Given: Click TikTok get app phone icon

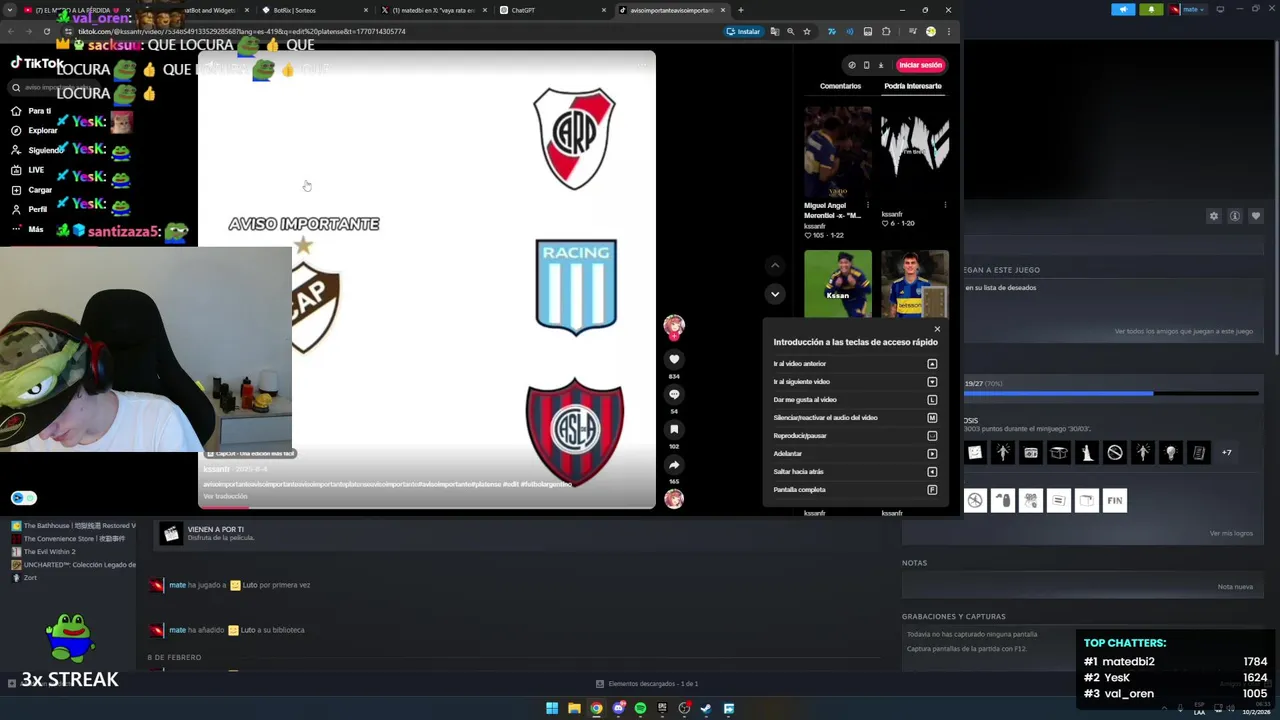Looking at the screenshot, I should [866, 65].
